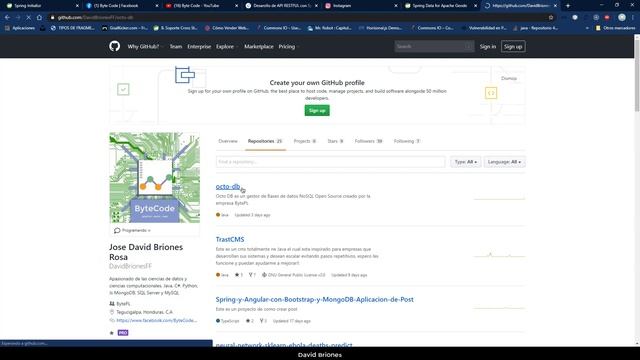Click the Spring-y-Angular repository star count
Screen dimensions: 640x360
click(x=249, y=321)
